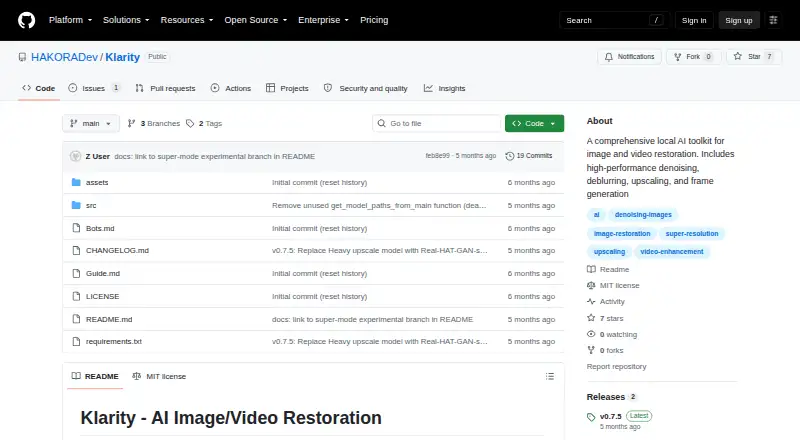Expand the Platform menu
This screenshot has height=440, width=800.
(70, 20)
